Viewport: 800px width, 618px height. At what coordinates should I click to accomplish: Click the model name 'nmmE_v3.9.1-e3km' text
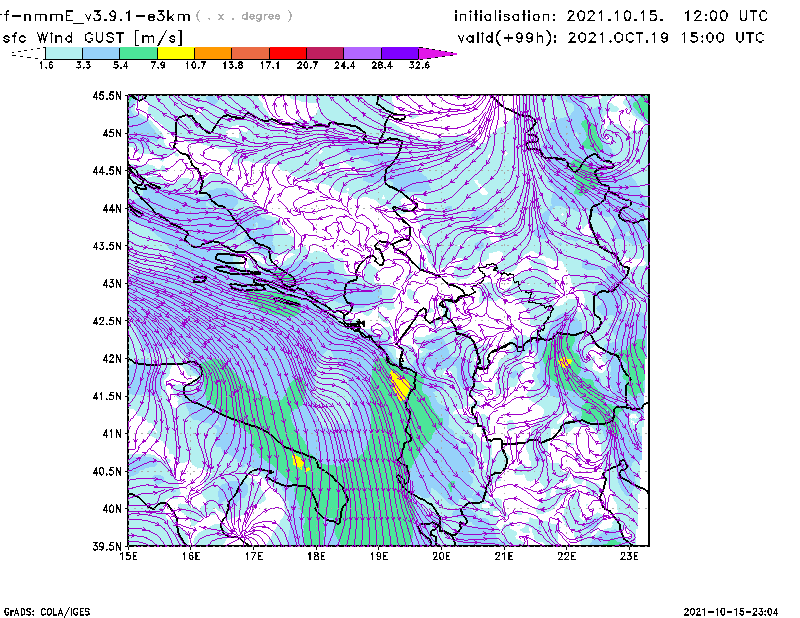tap(107, 16)
